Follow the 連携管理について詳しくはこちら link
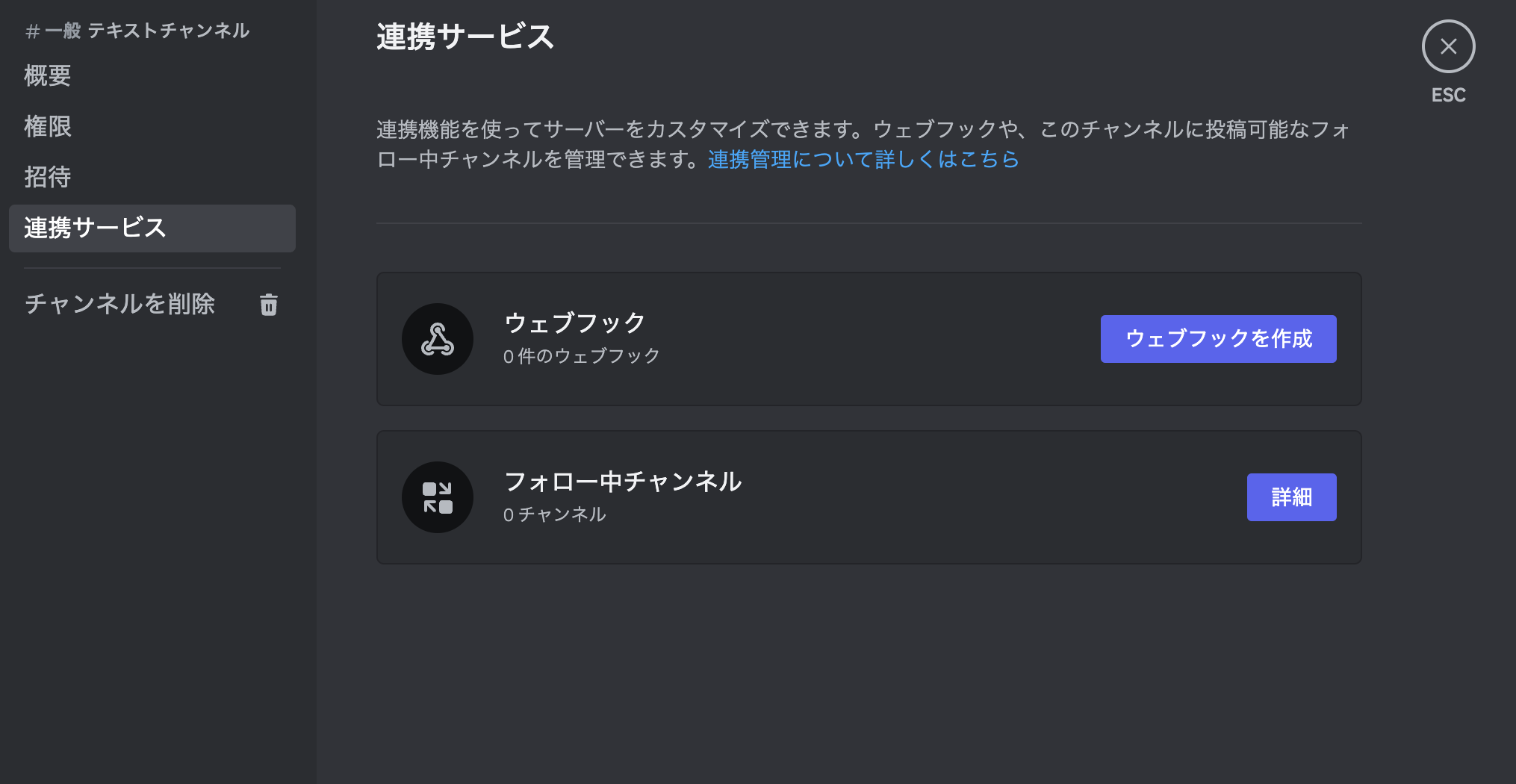The width and height of the screenshot is (1516, 784). click(x=863, y=159)
